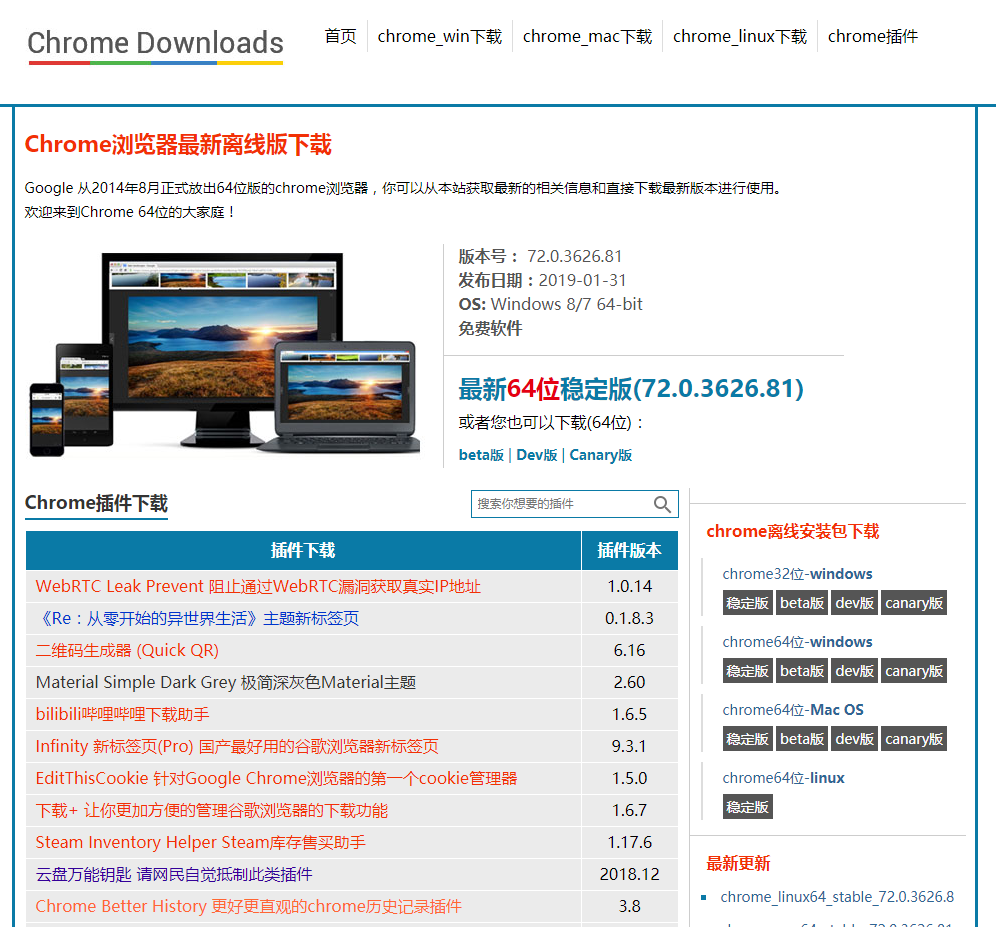Click the version cell 1.6.5

click(629, 714)
